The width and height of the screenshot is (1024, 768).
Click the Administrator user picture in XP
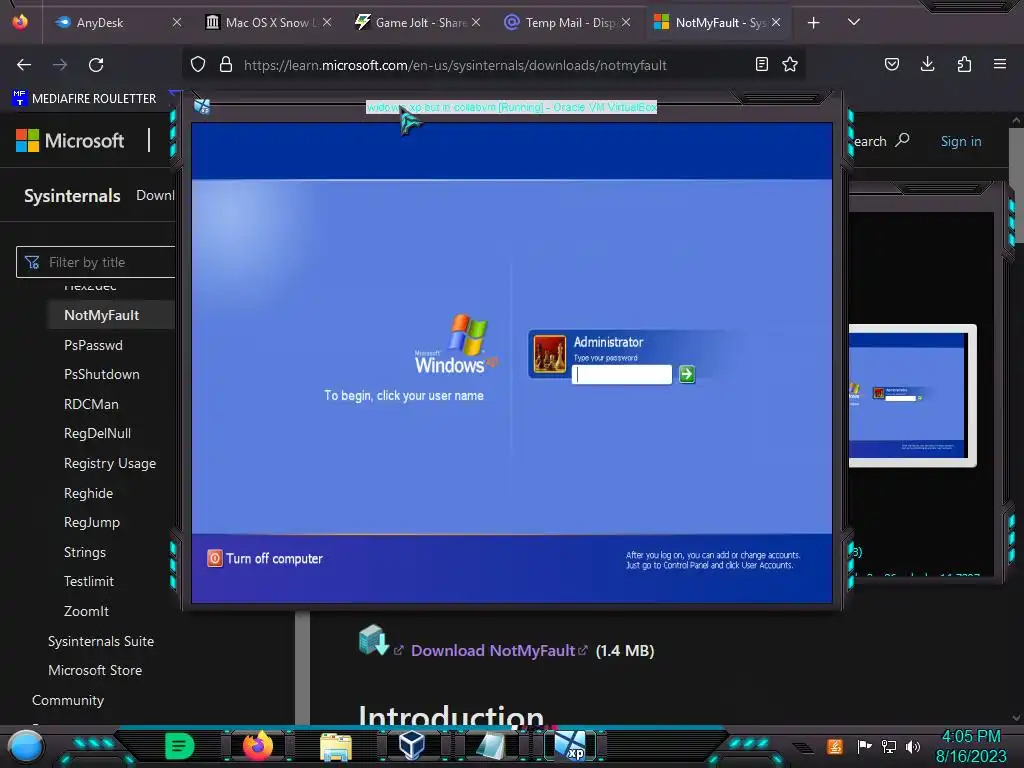(550, 354)
